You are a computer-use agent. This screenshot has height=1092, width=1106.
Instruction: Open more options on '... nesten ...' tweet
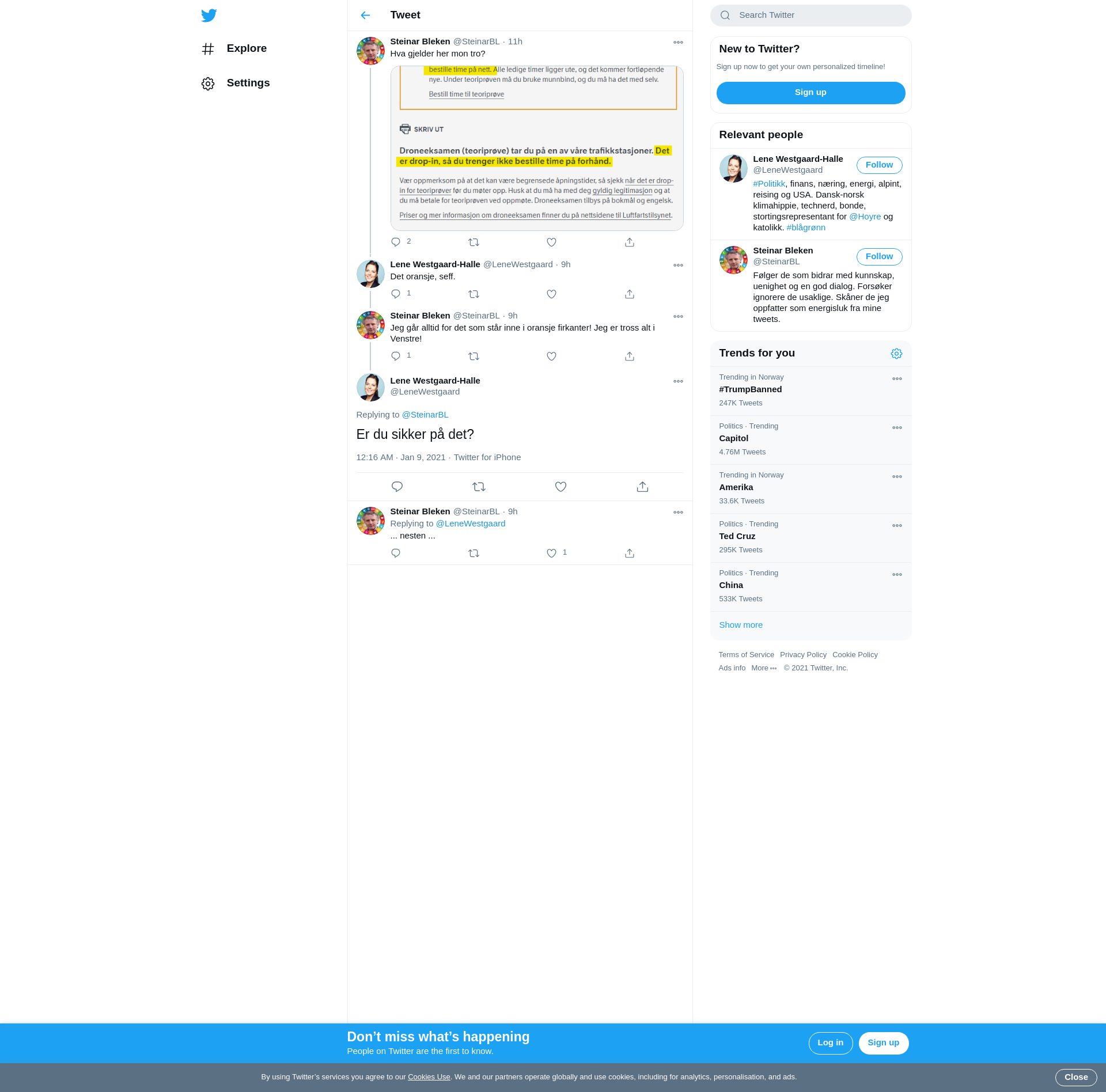tap(678, 513)
